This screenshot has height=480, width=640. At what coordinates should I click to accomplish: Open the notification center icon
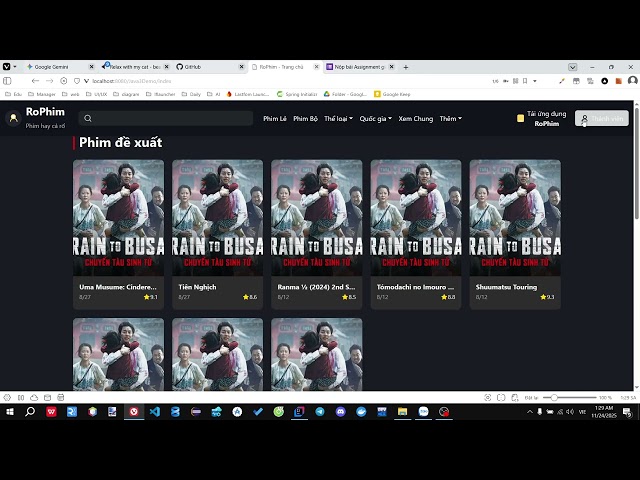tap(628, 412)
